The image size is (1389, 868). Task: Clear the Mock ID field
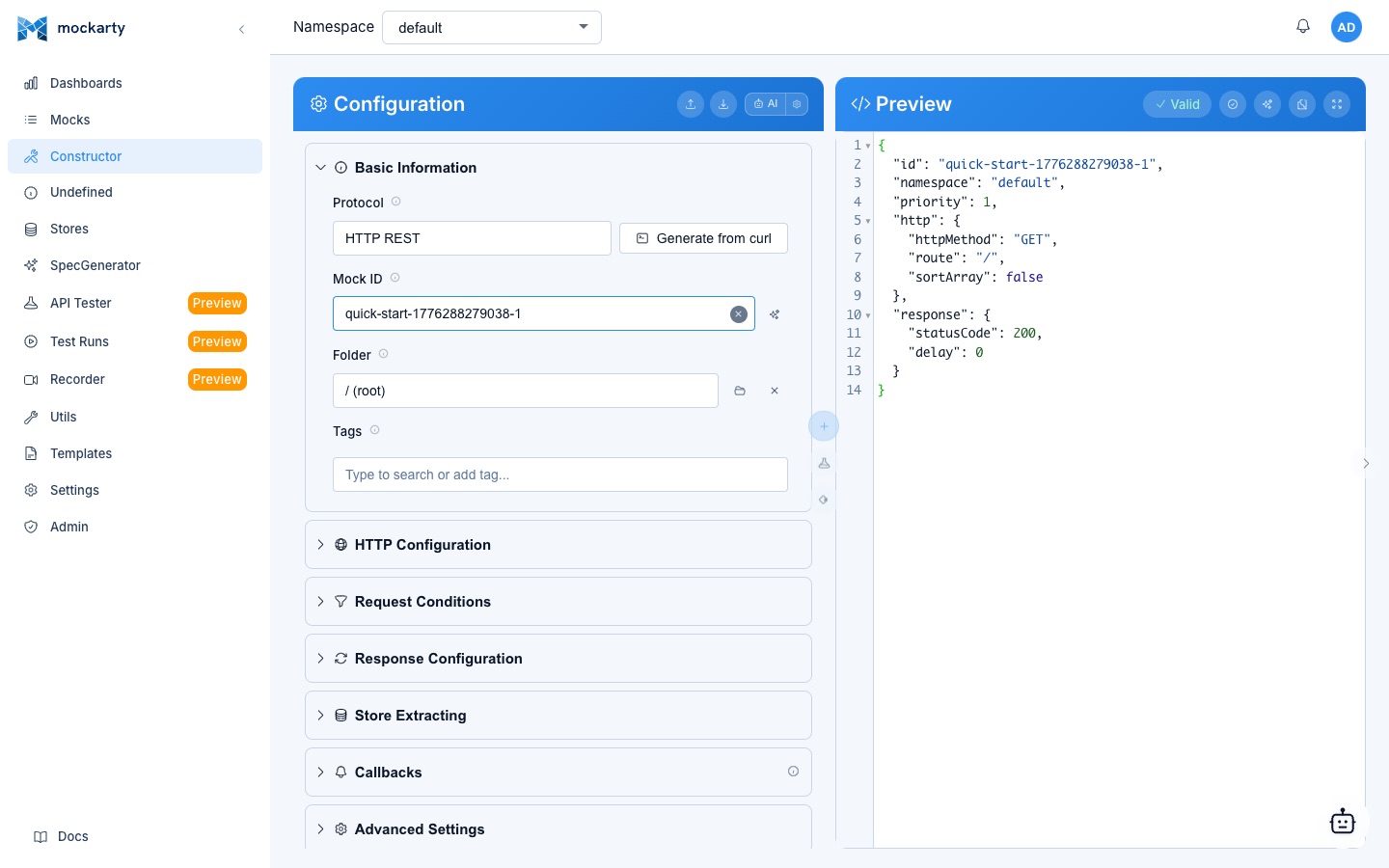[x=739, y=313]
